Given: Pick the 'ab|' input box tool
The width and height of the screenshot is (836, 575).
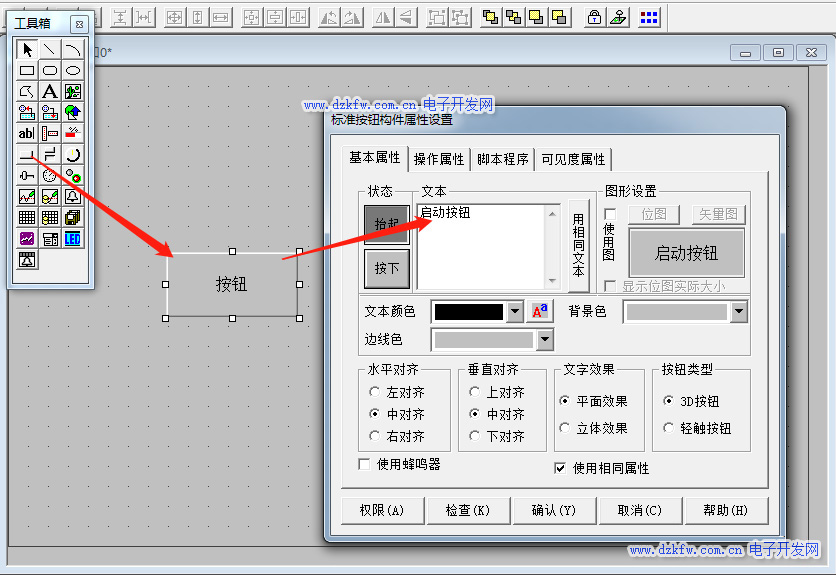Looking at the screenshot, I should click(x=27, y=134).
